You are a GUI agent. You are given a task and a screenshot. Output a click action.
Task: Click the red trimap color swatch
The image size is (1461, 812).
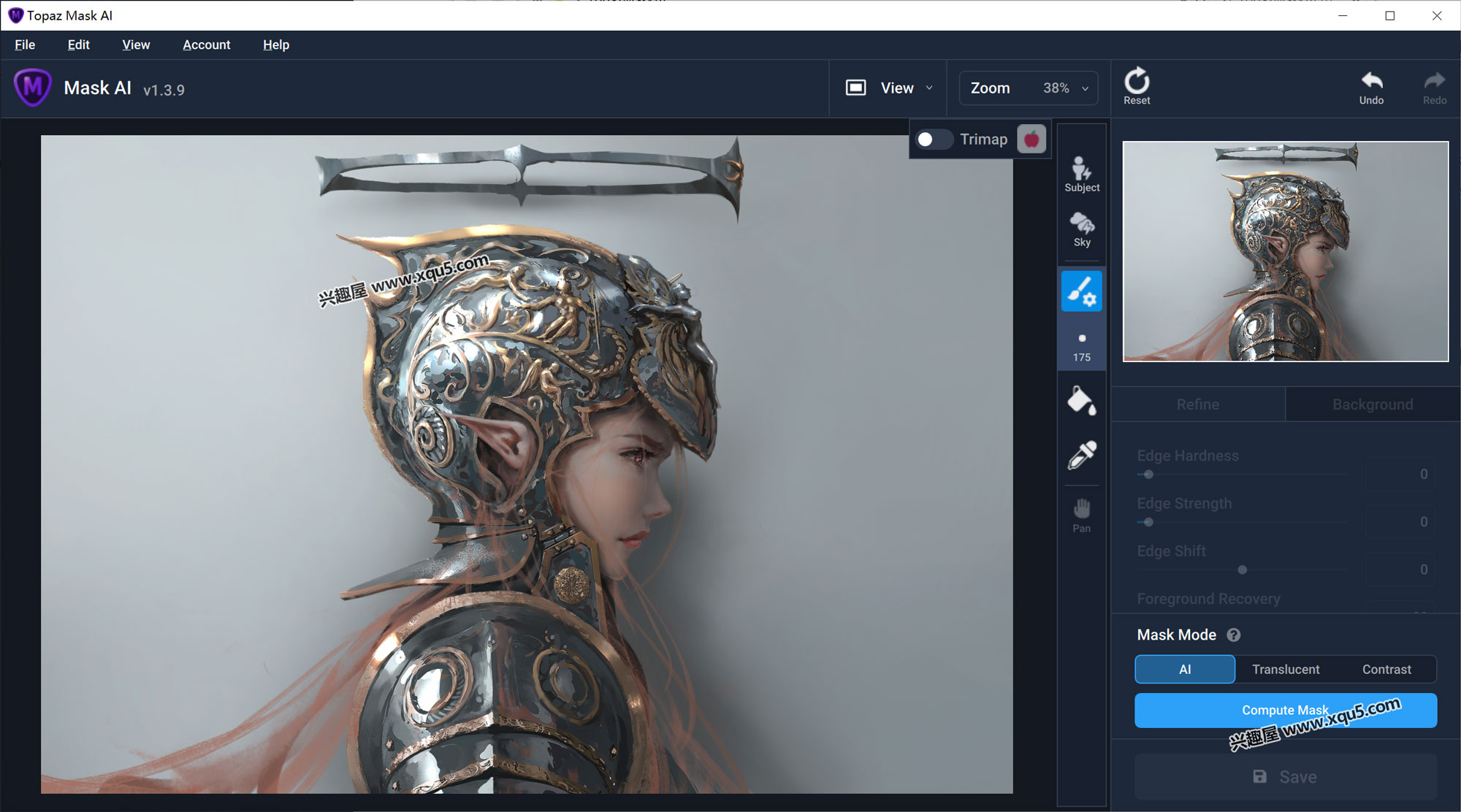coord(1031,139)
